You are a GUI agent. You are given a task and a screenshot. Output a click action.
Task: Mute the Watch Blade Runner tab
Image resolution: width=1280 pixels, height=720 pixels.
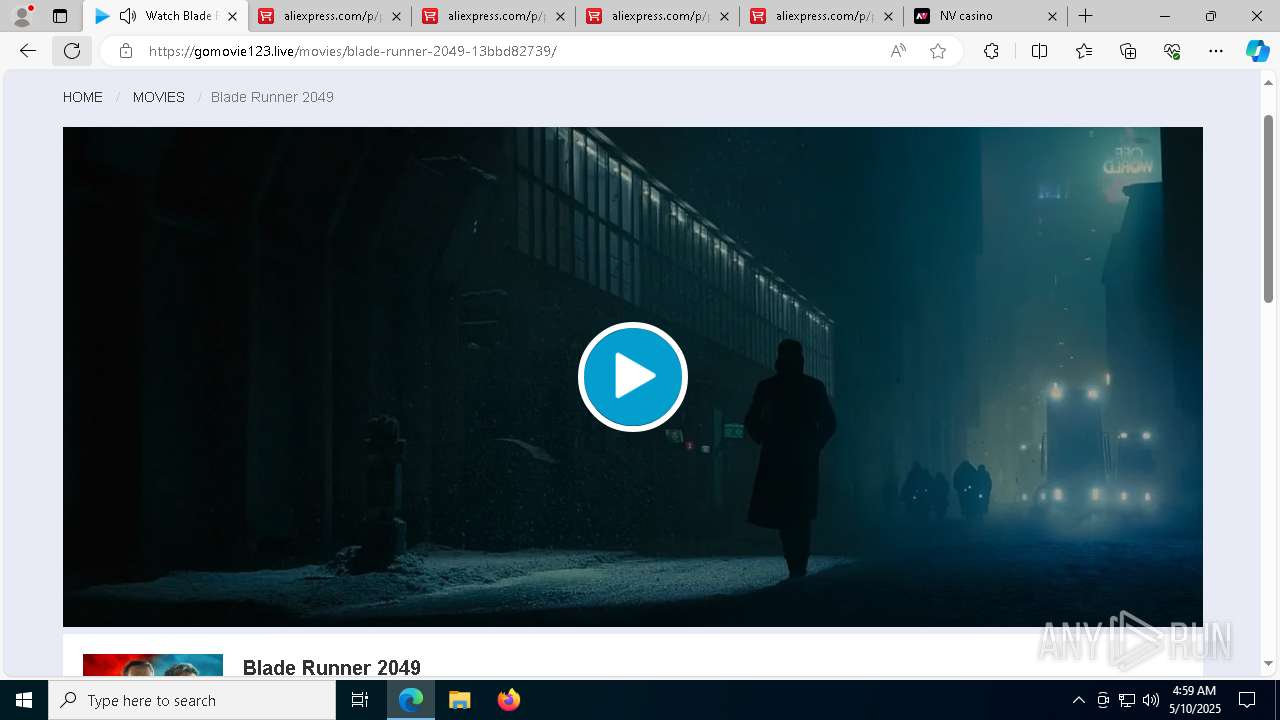(128, 16)
